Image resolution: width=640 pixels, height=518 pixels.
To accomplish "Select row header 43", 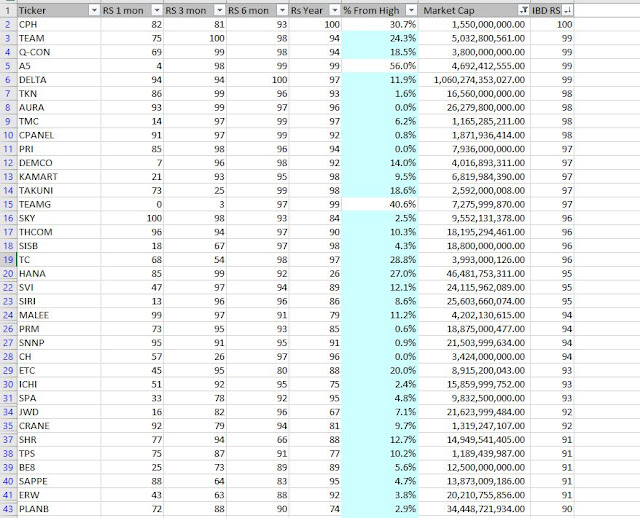I will pyautogui.click(x=8, y=509).
